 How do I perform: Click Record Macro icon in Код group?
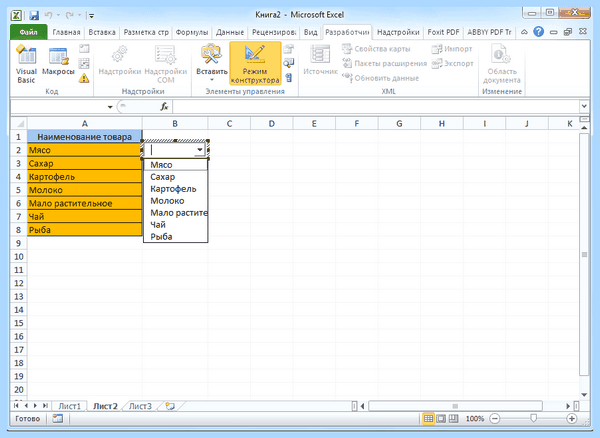[x=84, y=49]
